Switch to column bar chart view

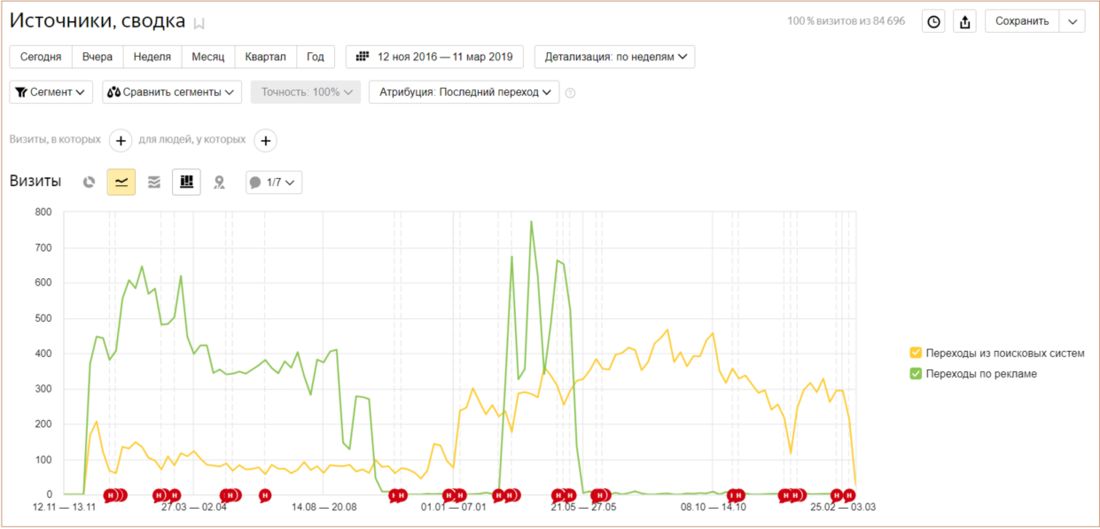pyautogui.click(x=187, y=182)
